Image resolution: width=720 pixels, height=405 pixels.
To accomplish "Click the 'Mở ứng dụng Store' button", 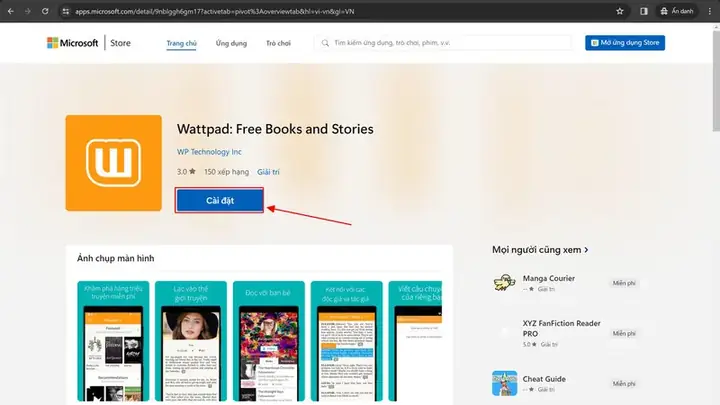I will click(x=625, y=43).
